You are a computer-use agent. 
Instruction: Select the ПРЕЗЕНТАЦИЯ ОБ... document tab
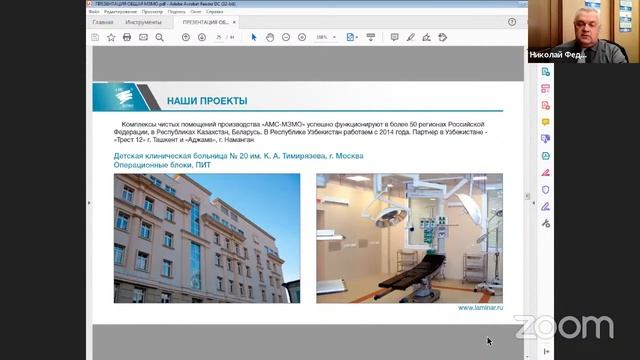pyautogui.click(x=205, y=22)
